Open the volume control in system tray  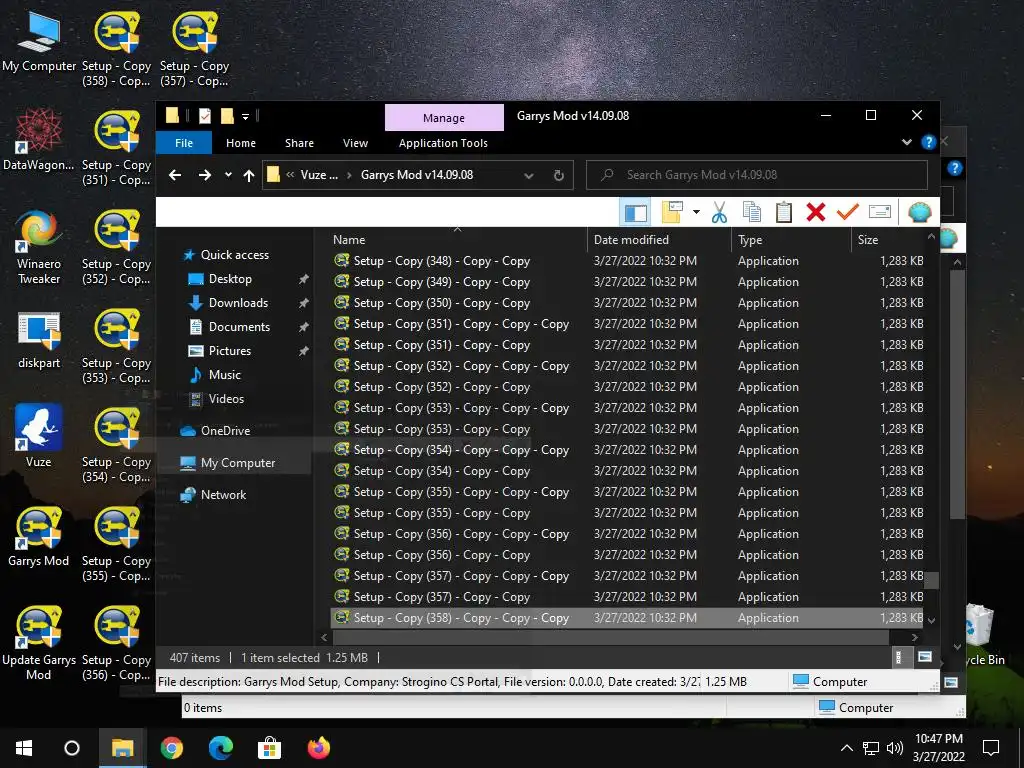[x=895, y=748]
